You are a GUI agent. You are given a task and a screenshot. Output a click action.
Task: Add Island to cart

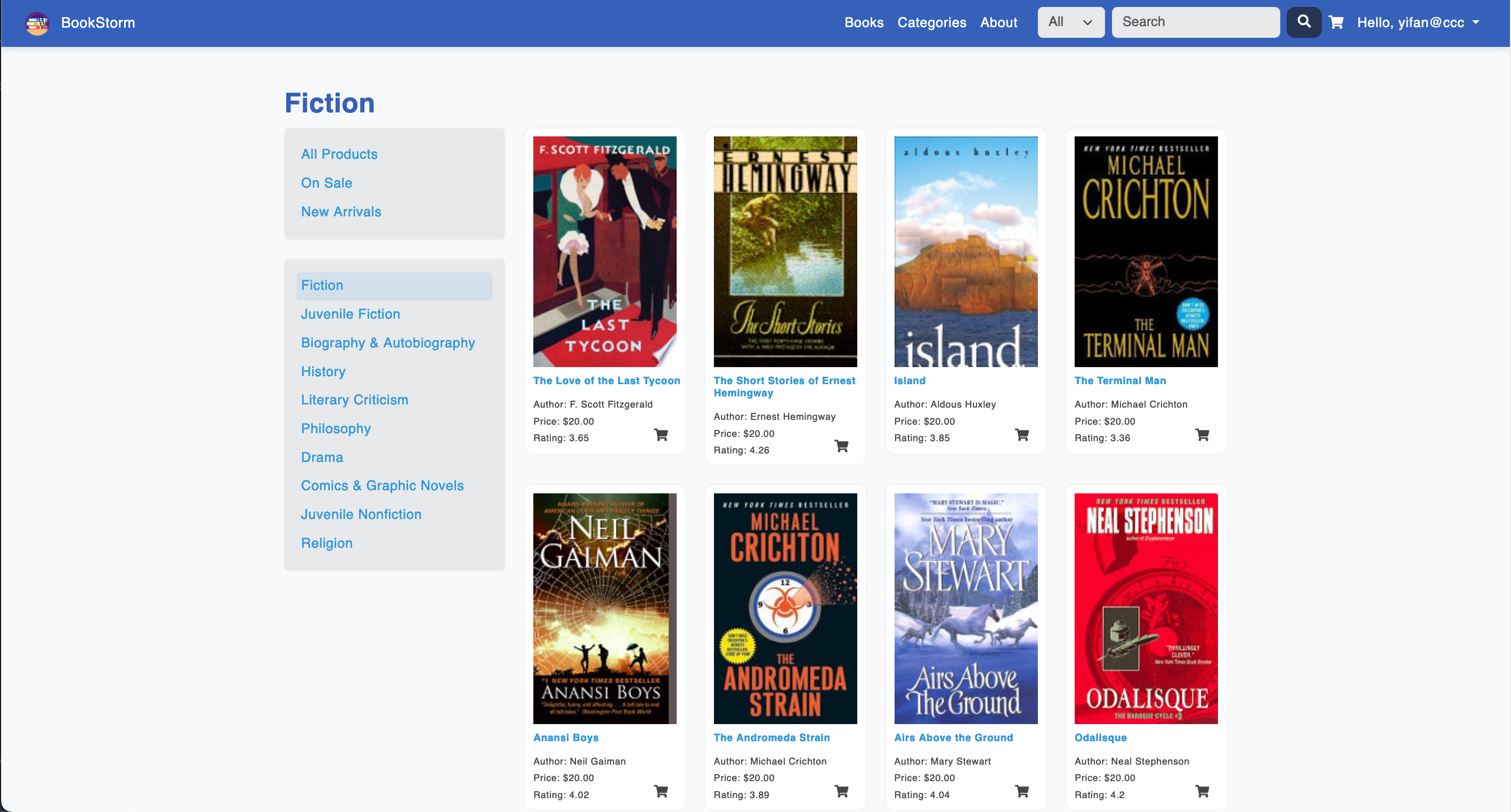tap(1022, 435)
